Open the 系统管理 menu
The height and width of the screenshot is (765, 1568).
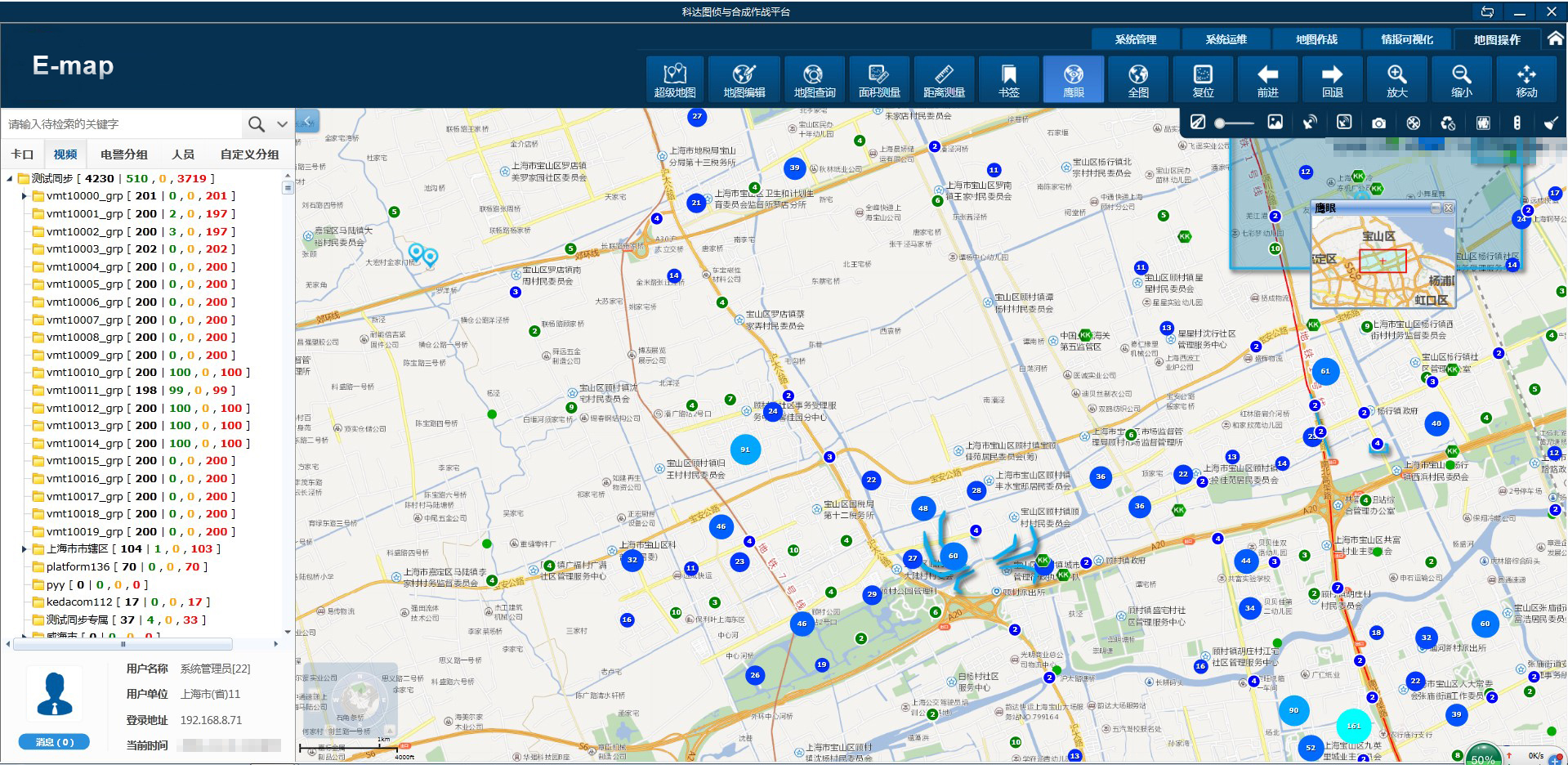pos(1136,39)
